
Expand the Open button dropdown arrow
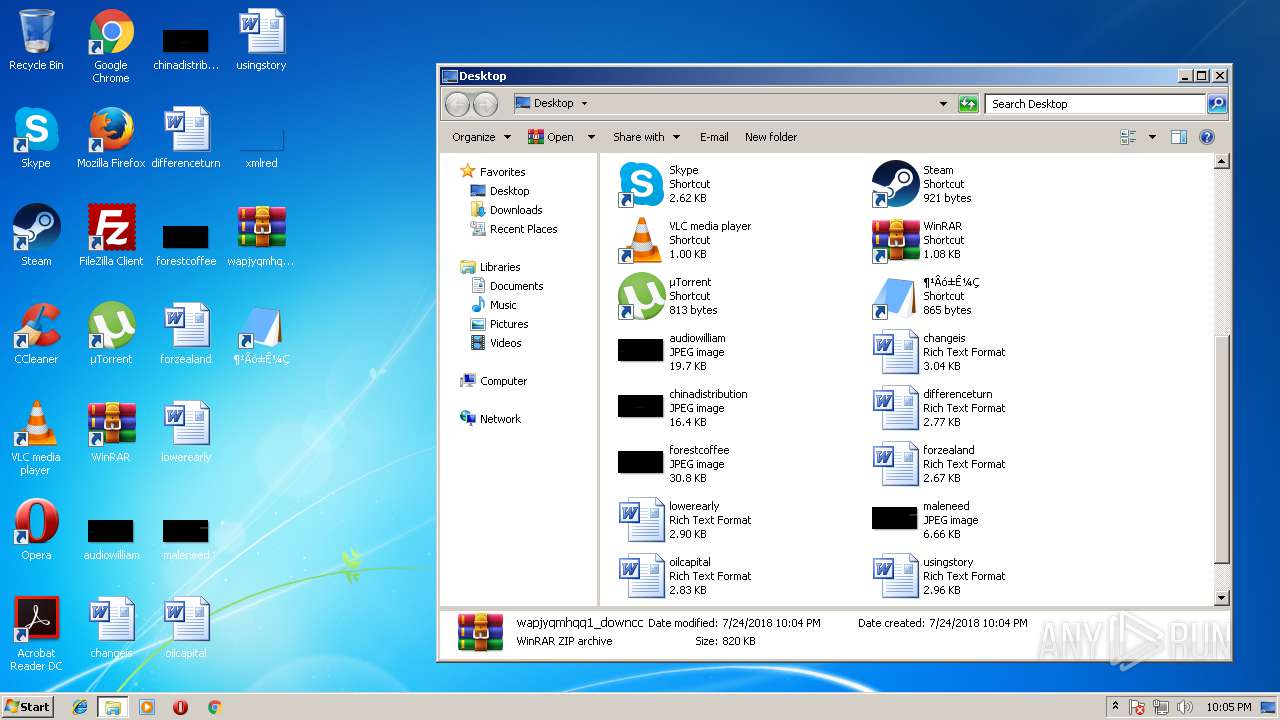click(x=591, y=137)
